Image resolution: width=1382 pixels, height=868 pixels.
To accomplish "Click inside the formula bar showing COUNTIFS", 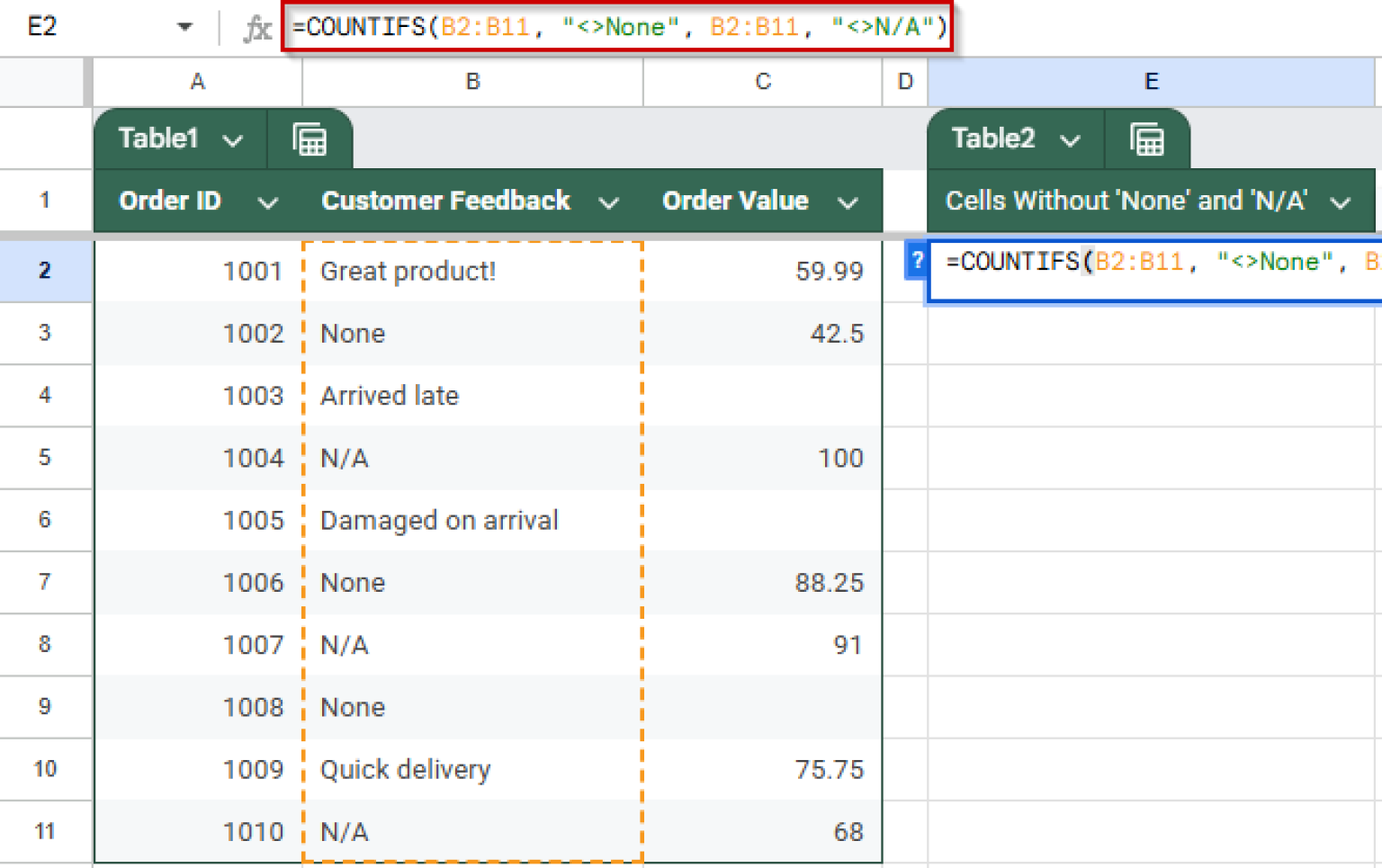I will click(x=617, y=27).
